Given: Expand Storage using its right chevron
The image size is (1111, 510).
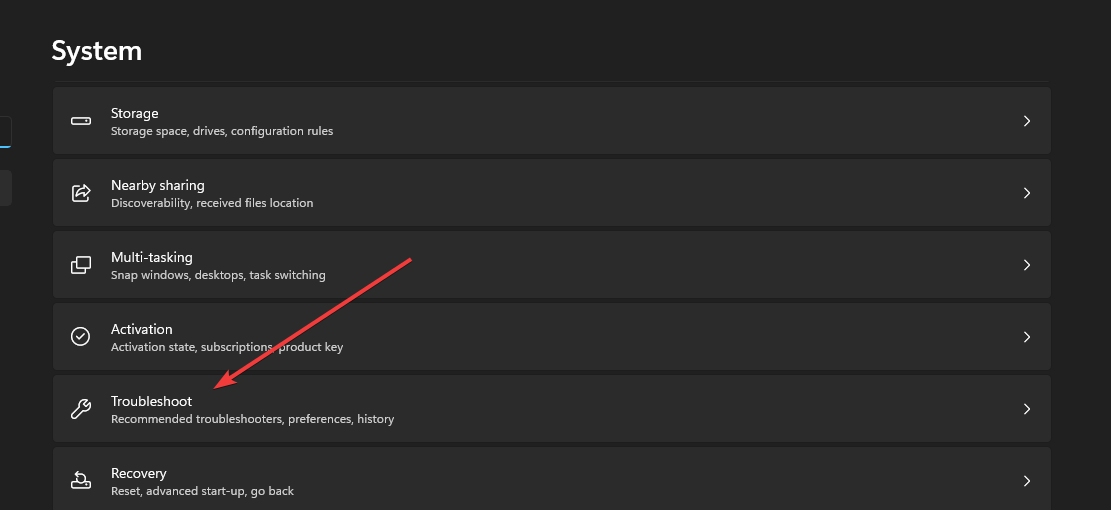Looking at the screenshot, I should coord(1026,121).
